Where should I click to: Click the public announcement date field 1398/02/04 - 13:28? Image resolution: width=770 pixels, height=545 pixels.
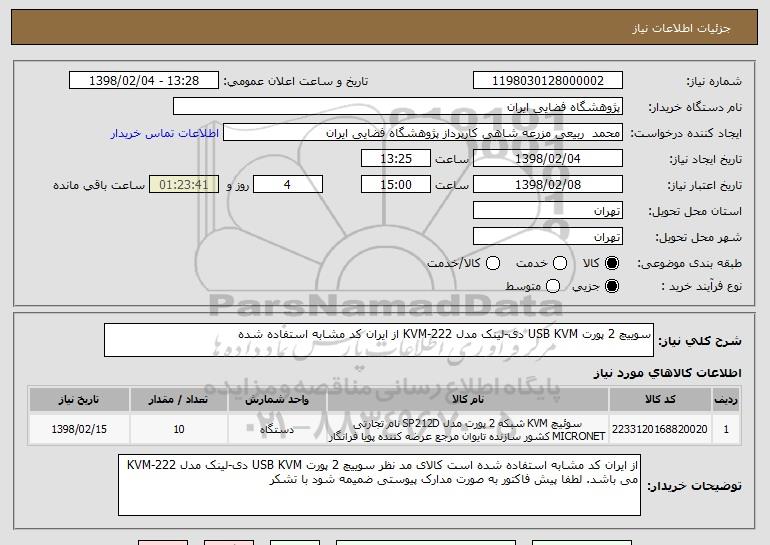coord(144,81)
